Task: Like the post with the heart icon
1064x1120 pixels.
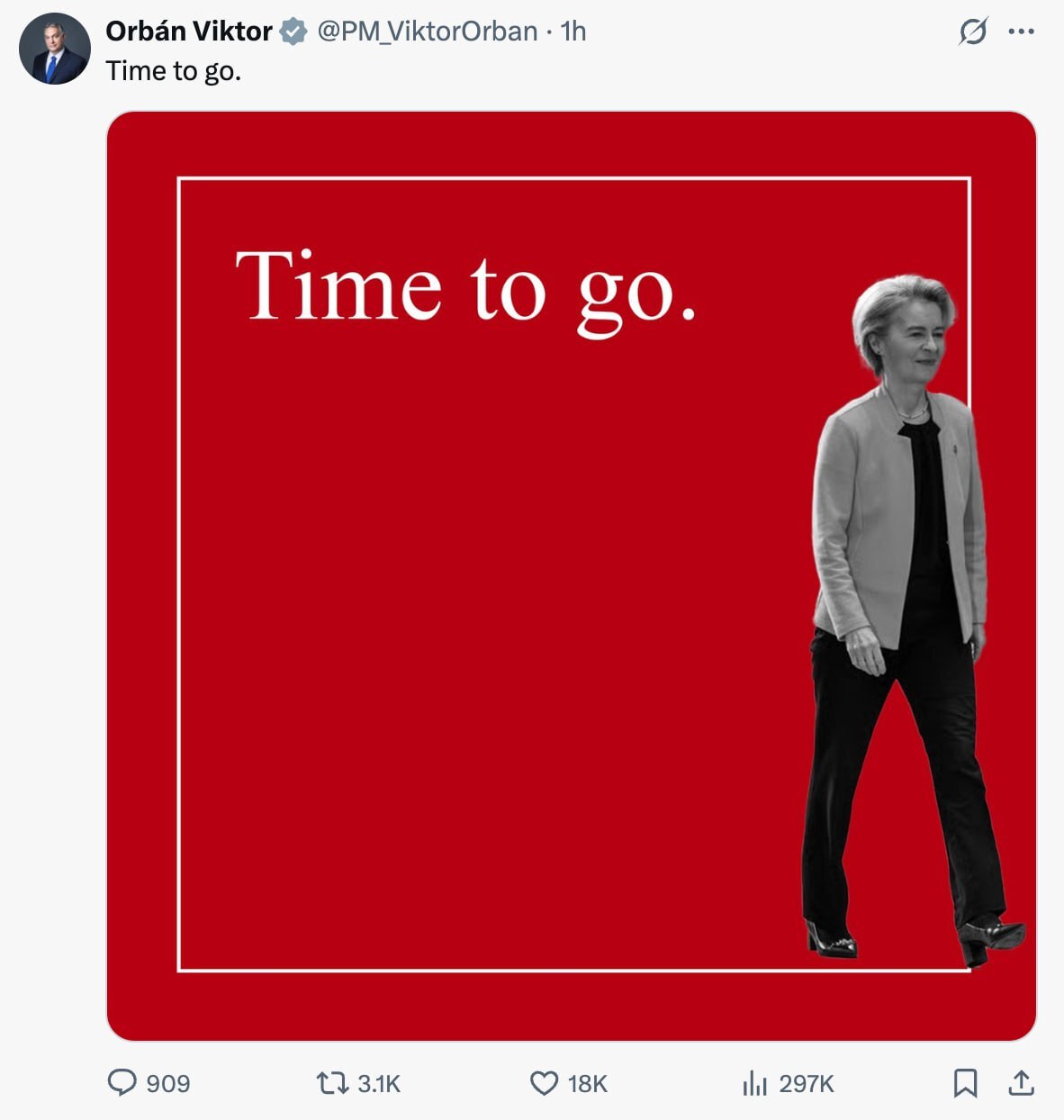Action: [544, 1082]
